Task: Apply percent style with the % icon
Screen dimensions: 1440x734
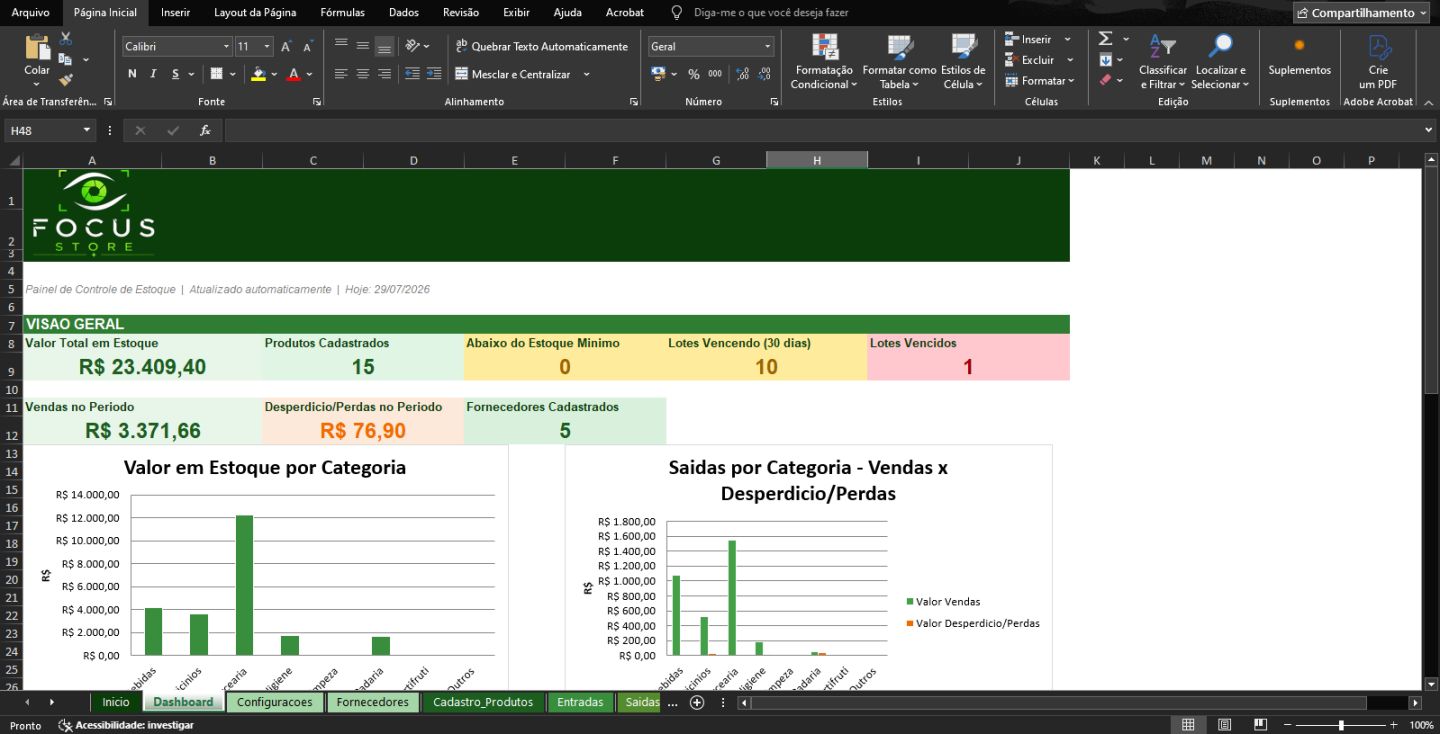Action: coord(693,74)
